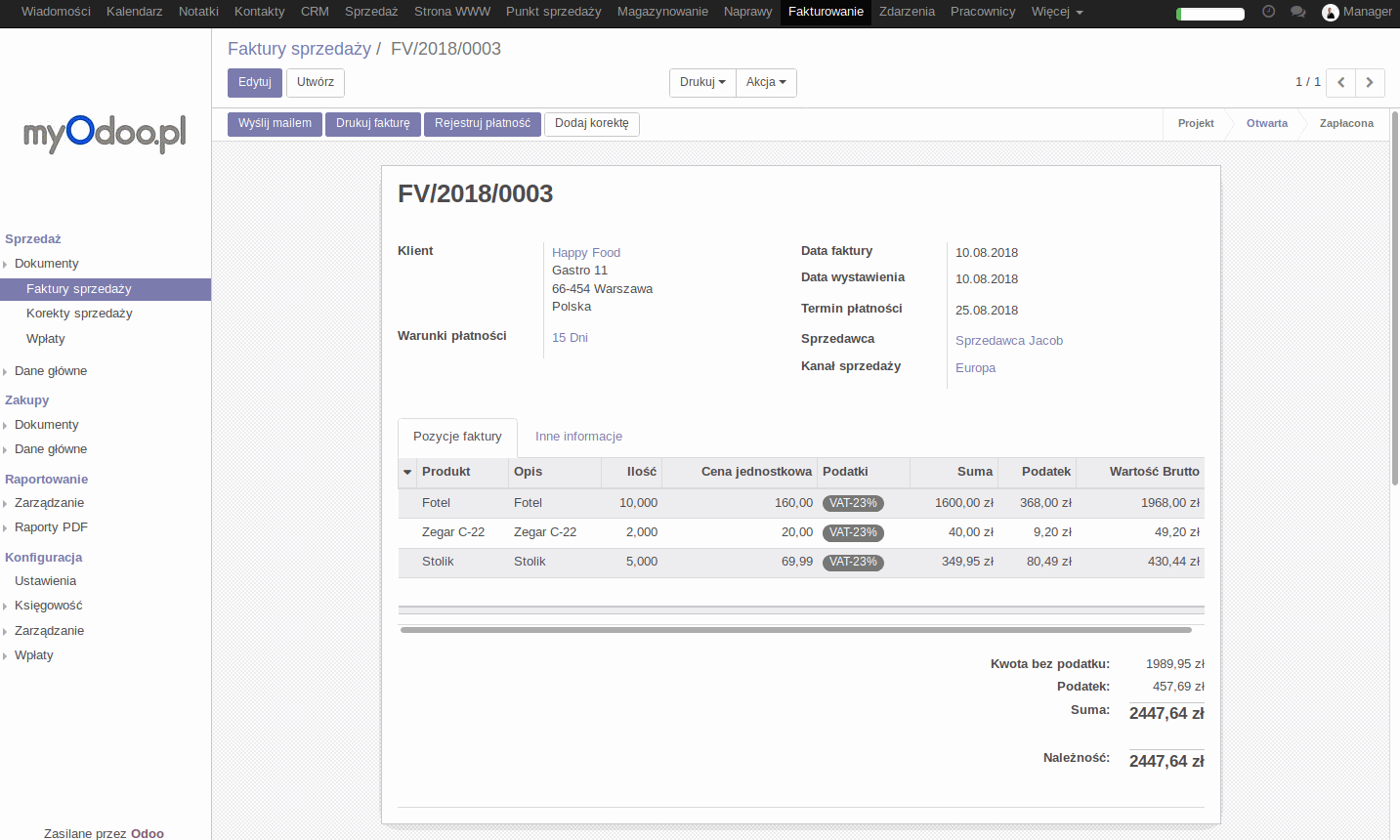Screen dimensions: 1400x840
Task: Open Sprzedawca Jacob link
Action: [x=1009, y=341]
